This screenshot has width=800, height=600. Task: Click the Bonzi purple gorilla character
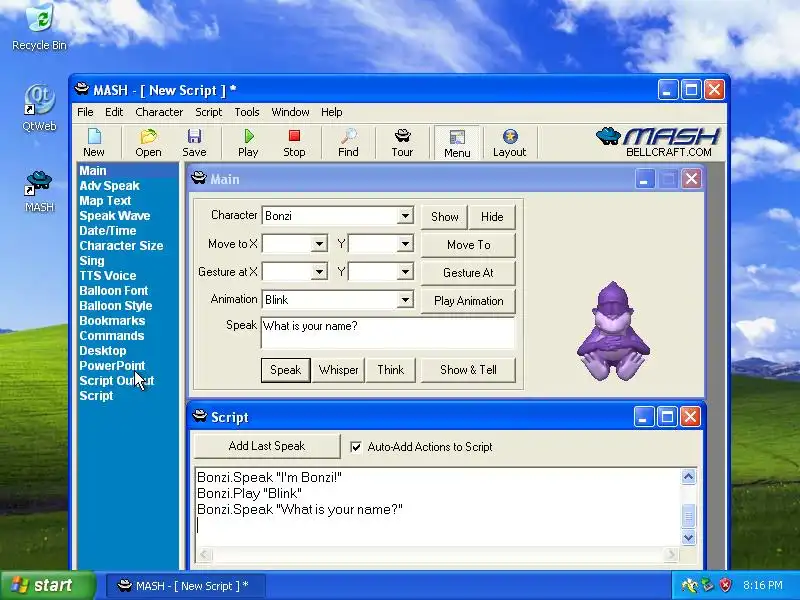point(613,331)
